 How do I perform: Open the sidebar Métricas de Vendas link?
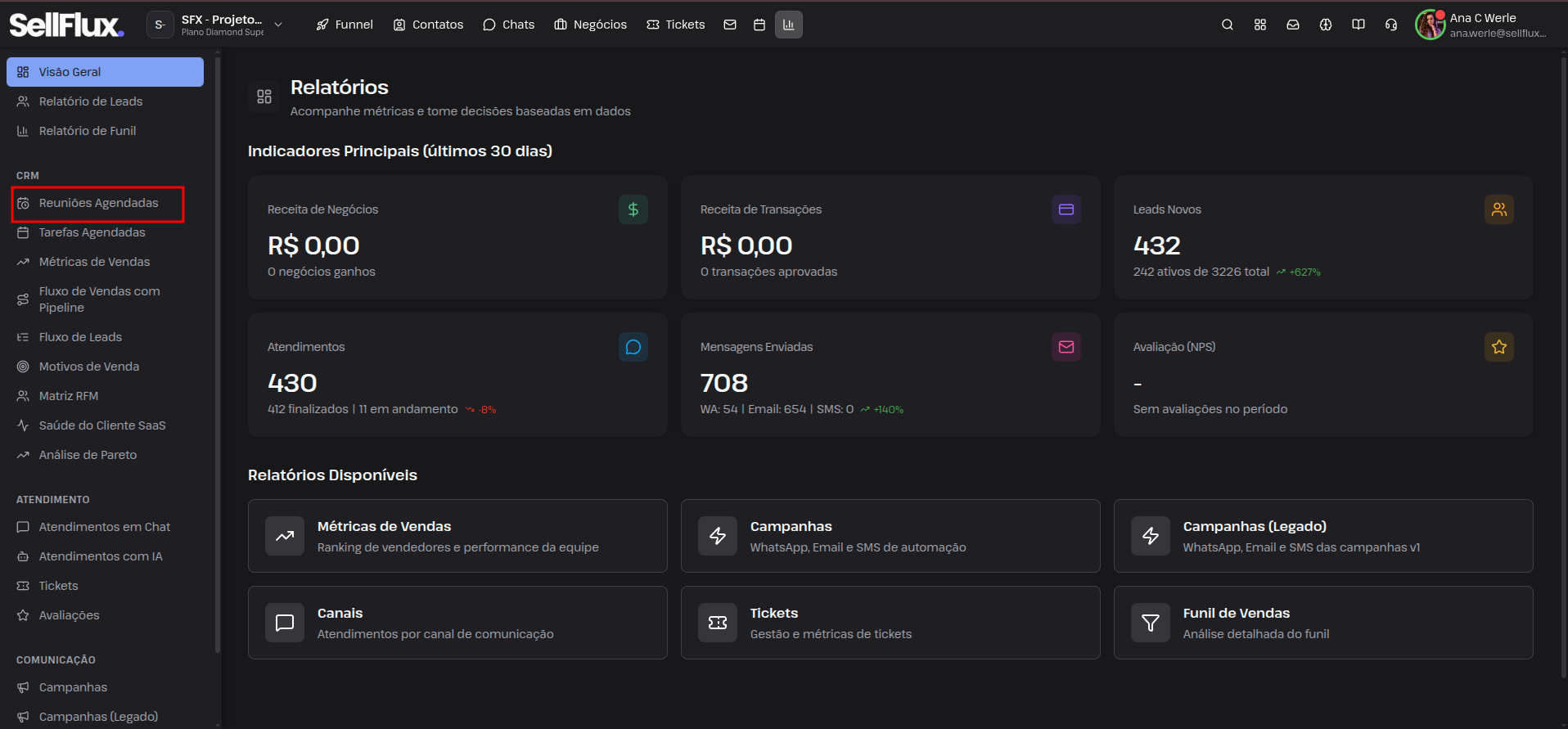[105, 262]
